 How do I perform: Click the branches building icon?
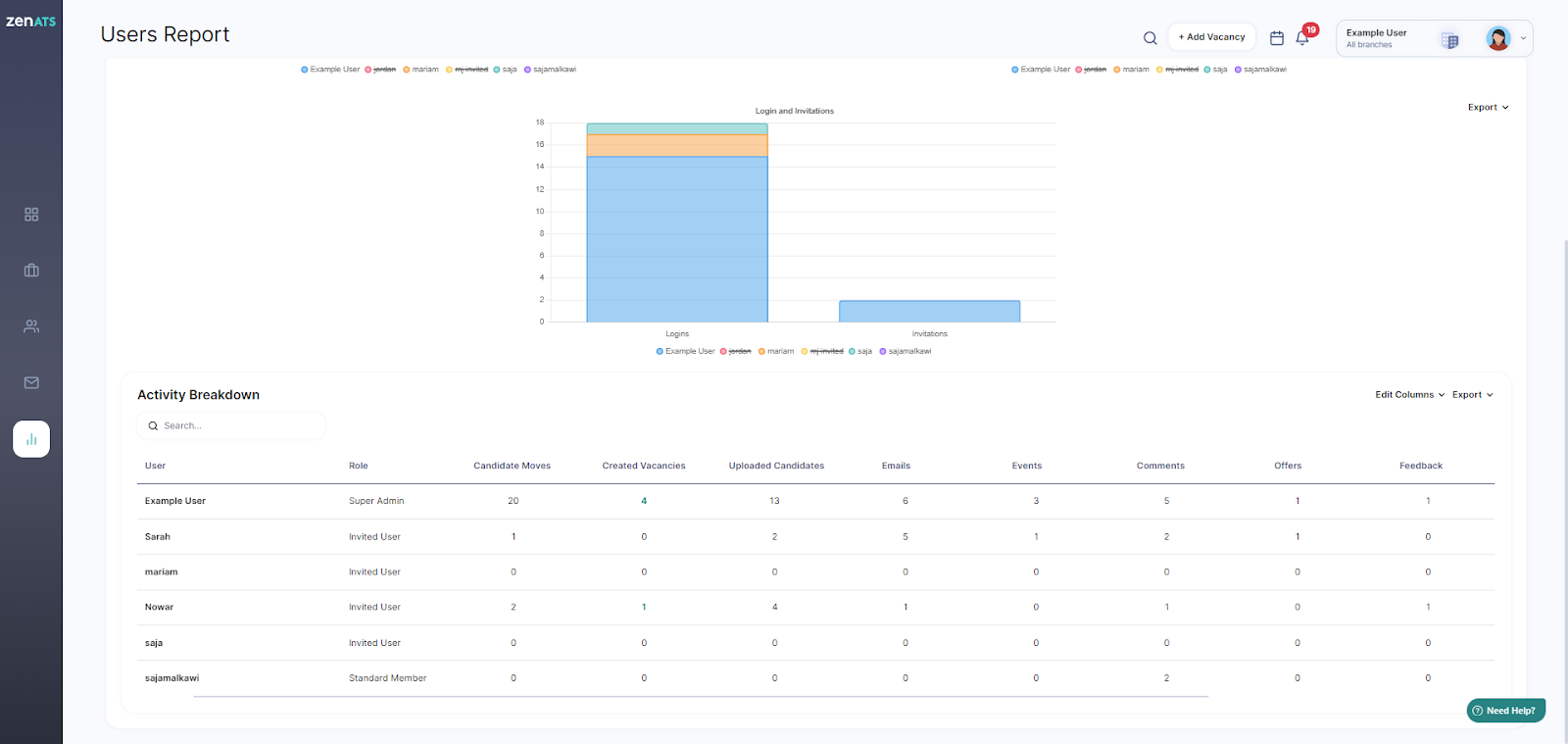click(1449, 40)
